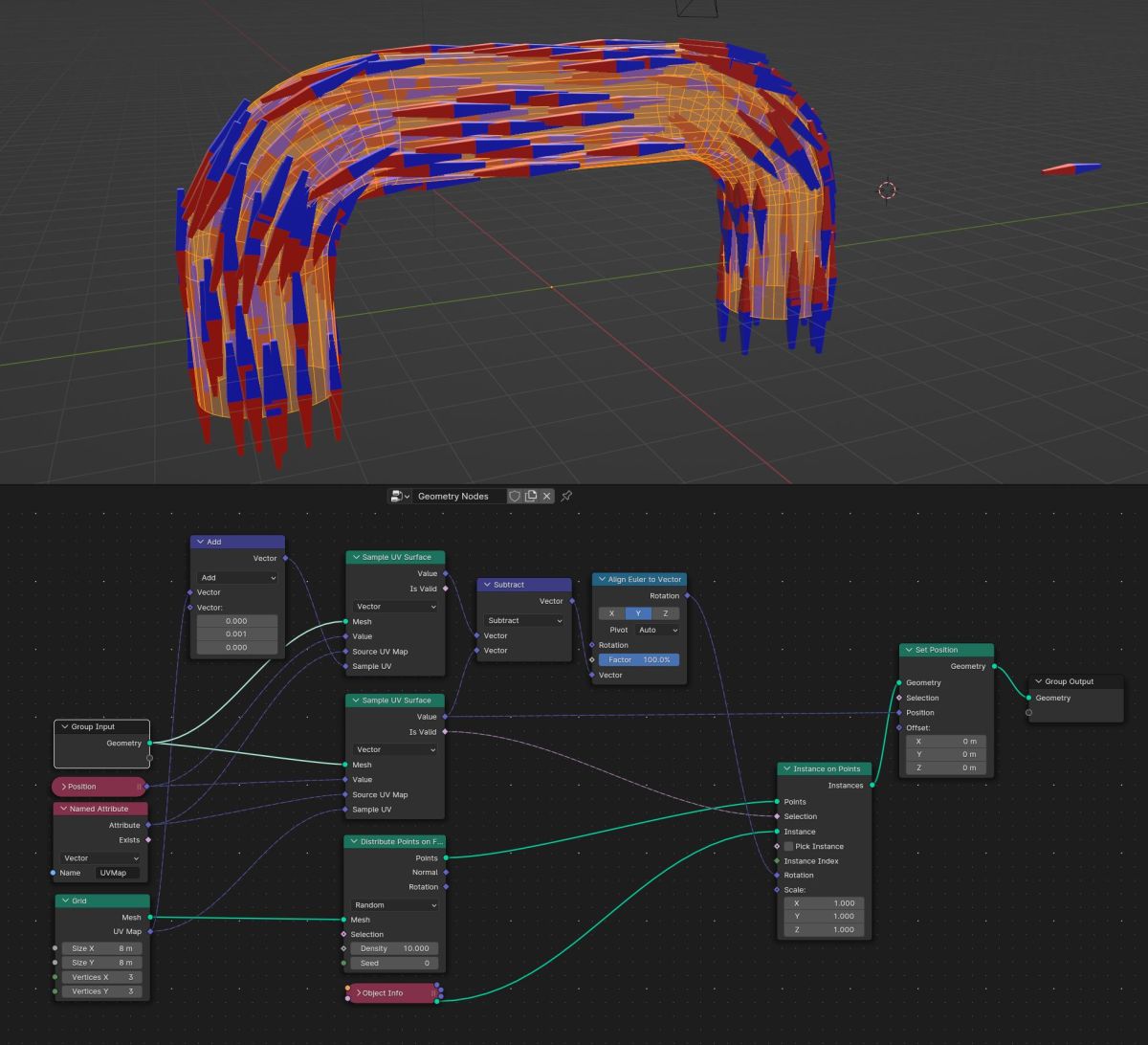Screen dimensions: 1148x1045
Task: Click the Group Output Geometry input socket
Action: (1028, 698)
